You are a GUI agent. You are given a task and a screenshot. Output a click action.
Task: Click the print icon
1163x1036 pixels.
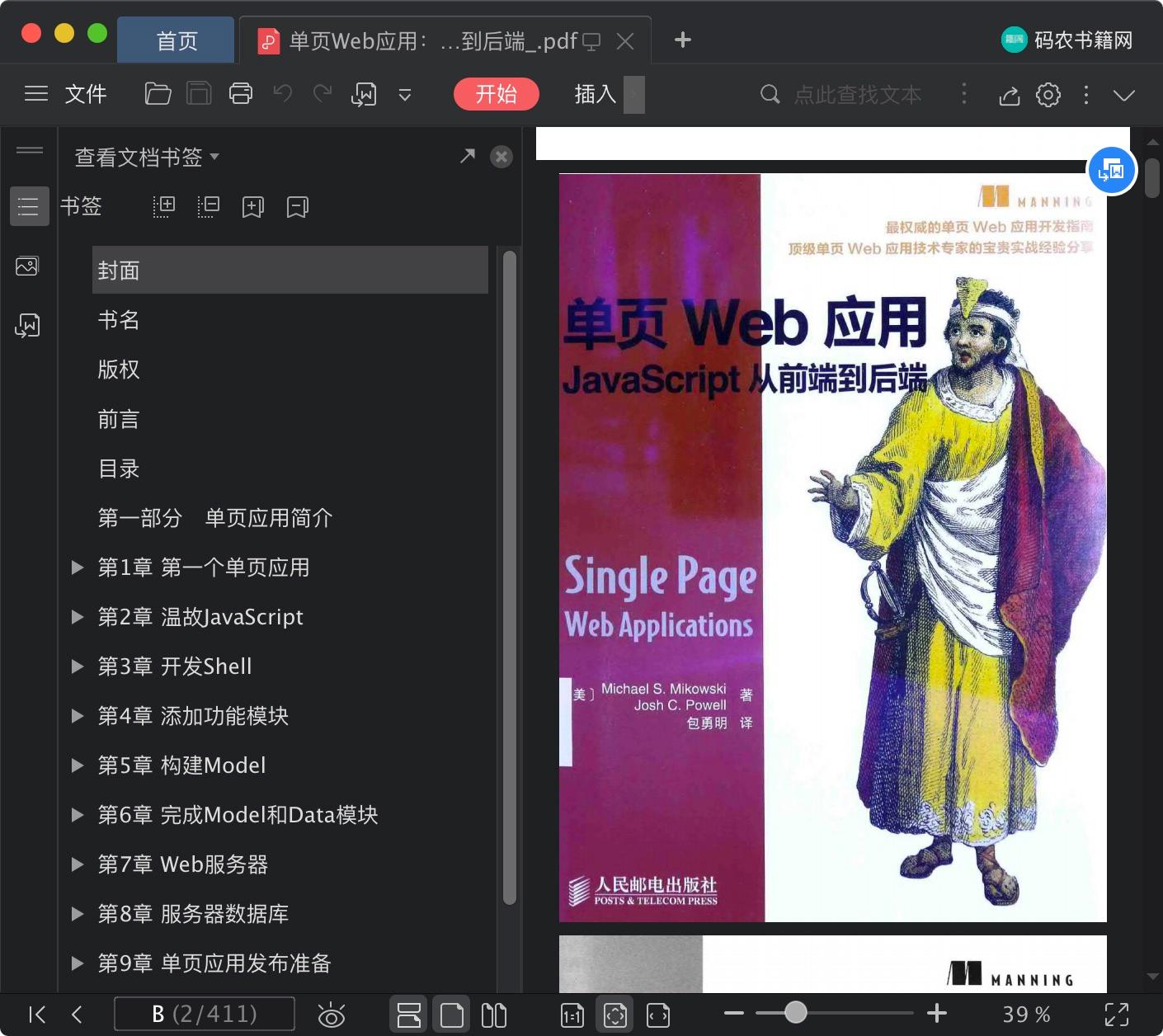click(241, 94)
